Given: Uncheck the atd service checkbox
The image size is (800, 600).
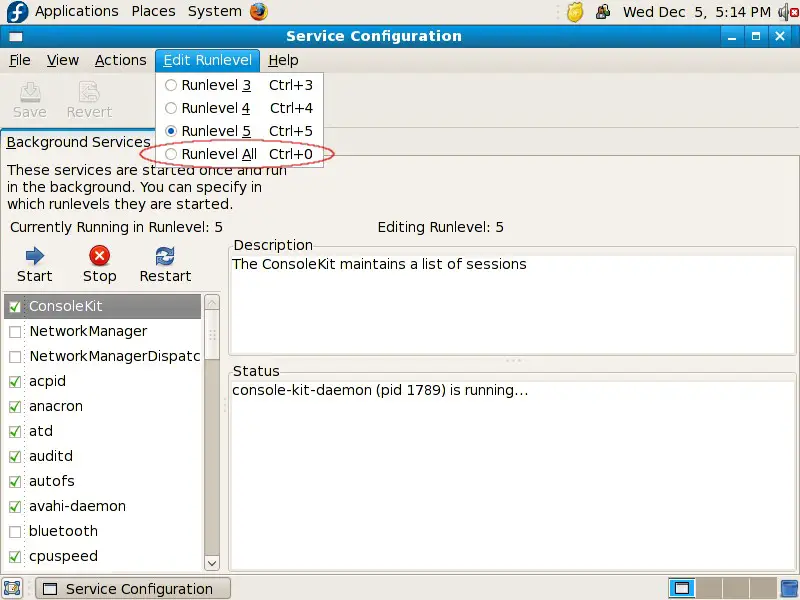Looking at the screenshot, I should (x=15, y=432).
